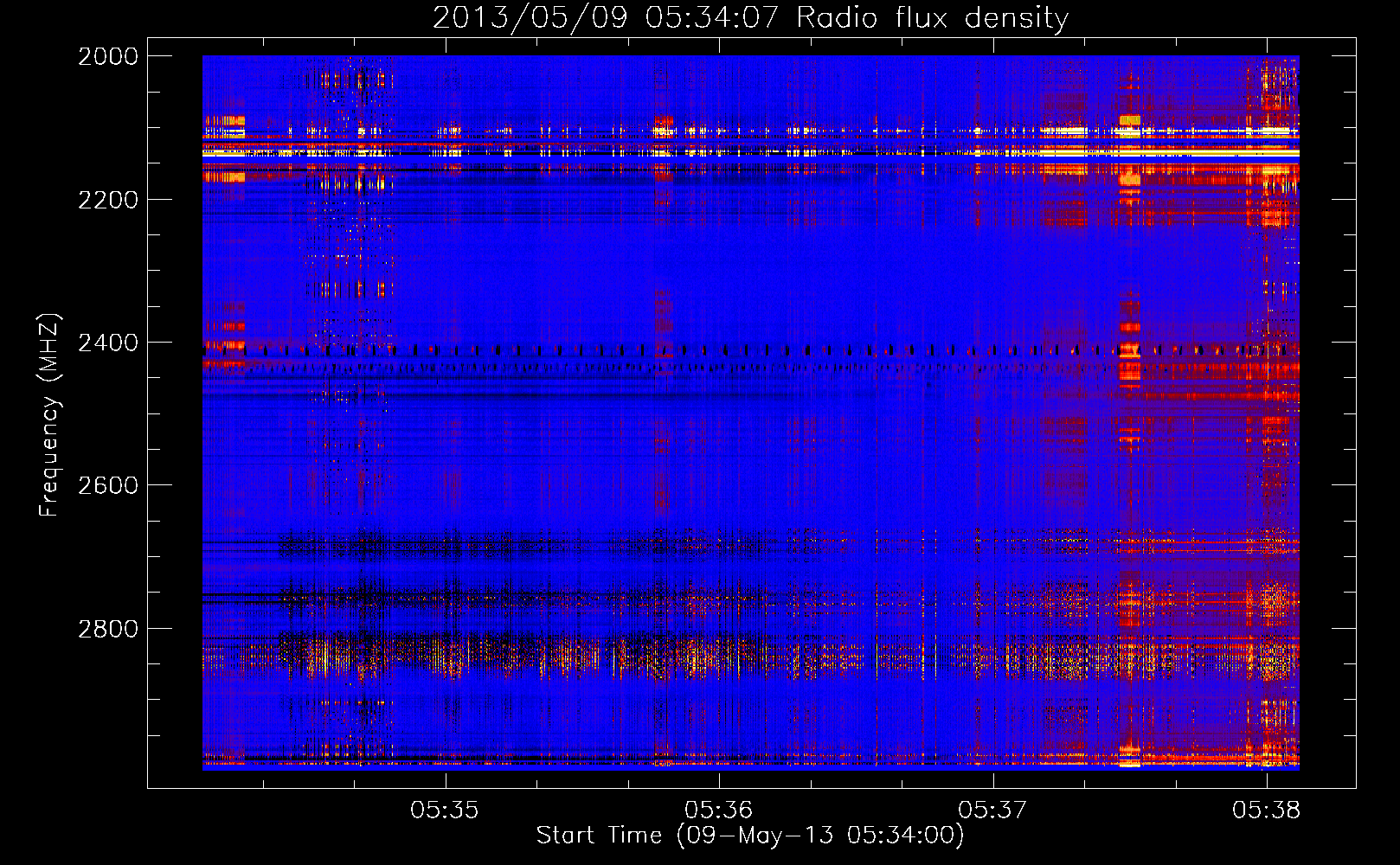Click the 'Start Time (09-May-13 05:34:00)' label
Image resolution: width=1400 pixels, height=865 pixels.
point(749,836)
